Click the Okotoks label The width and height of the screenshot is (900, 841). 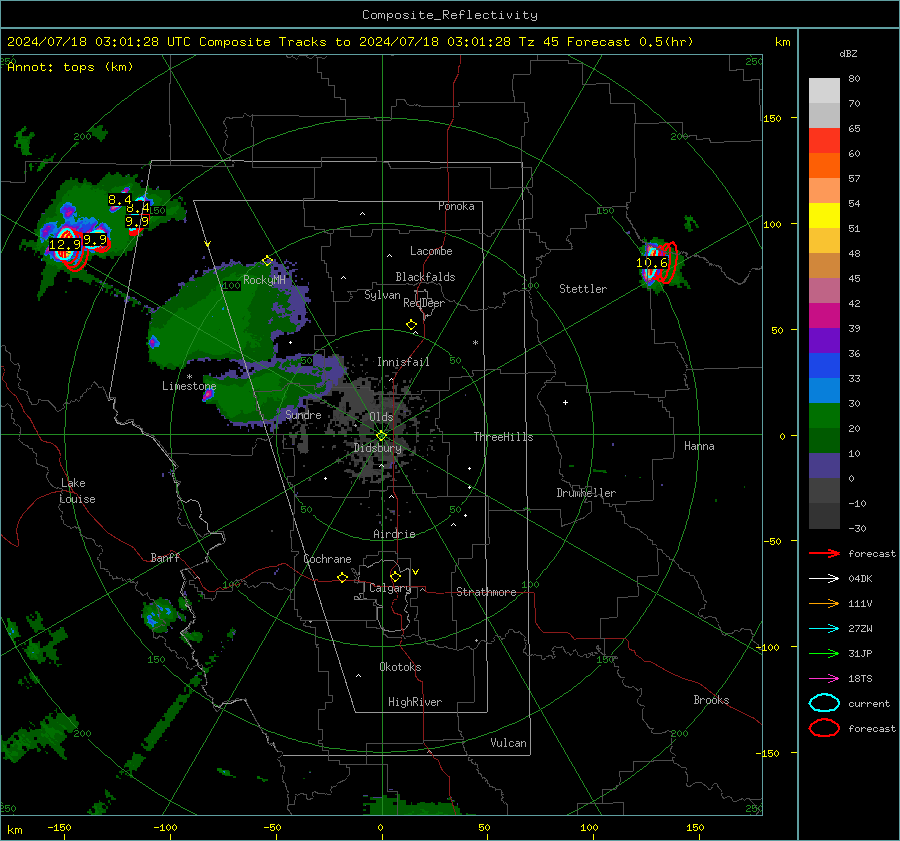(400, 666)
